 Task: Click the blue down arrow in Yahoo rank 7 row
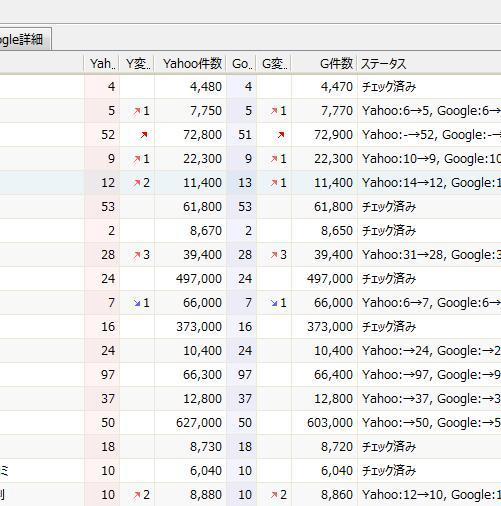tap(137, 303)
